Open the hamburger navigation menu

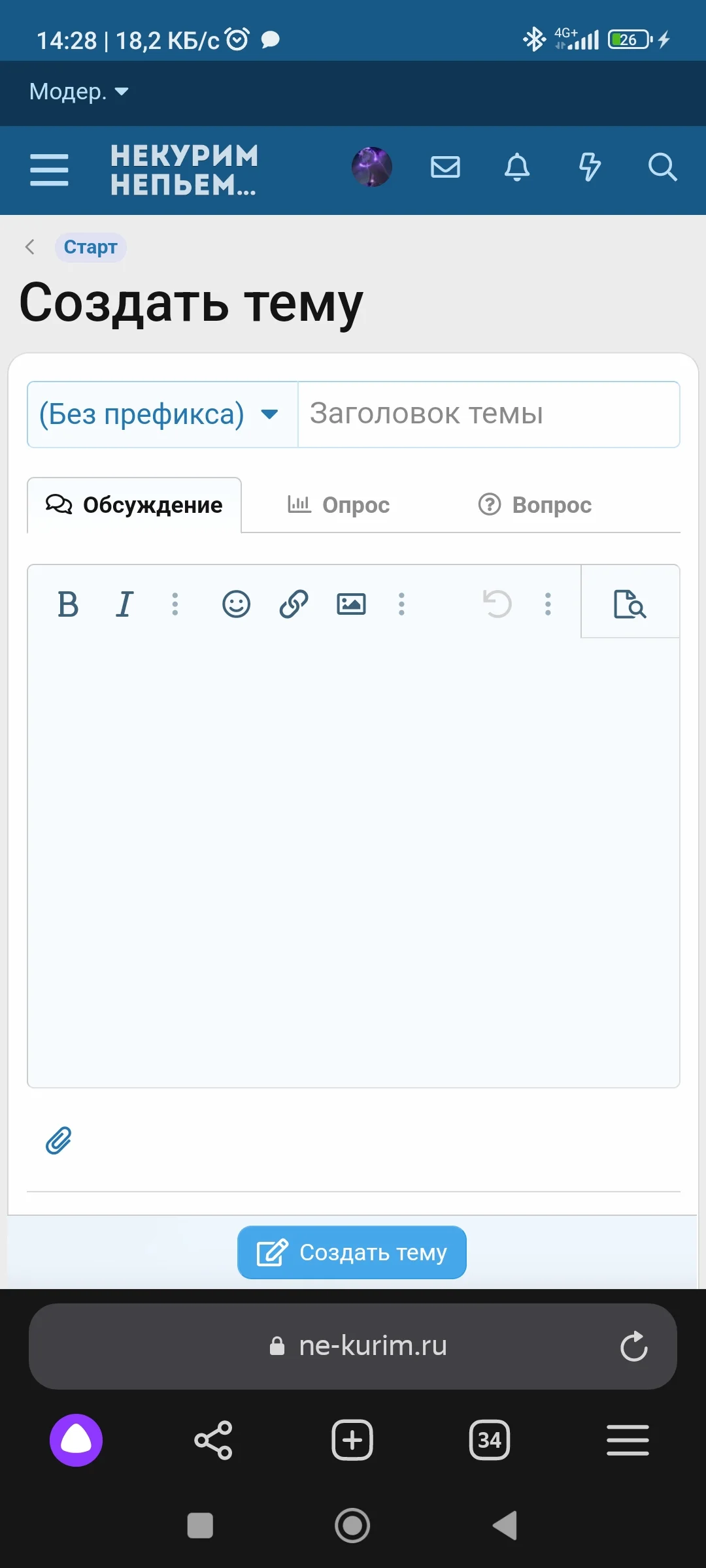(49, 169)
